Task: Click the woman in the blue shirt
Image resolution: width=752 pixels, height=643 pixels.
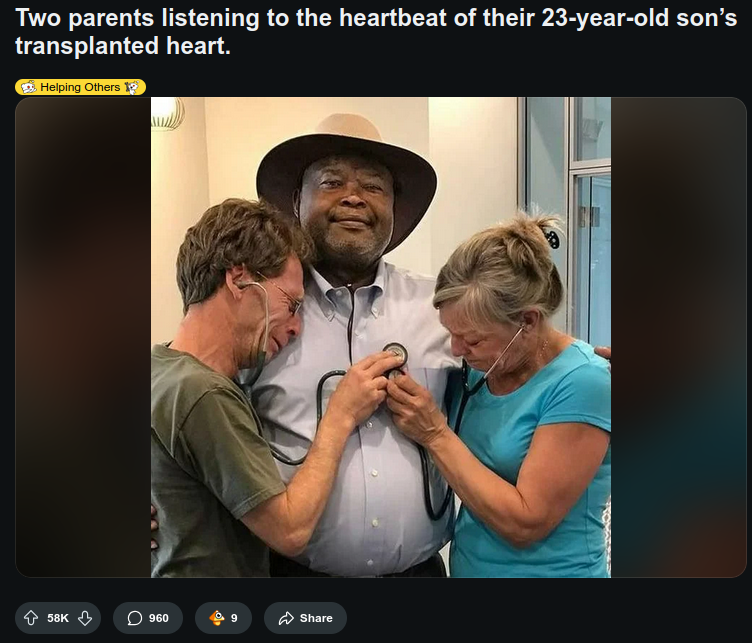Action: pos(523,403)
